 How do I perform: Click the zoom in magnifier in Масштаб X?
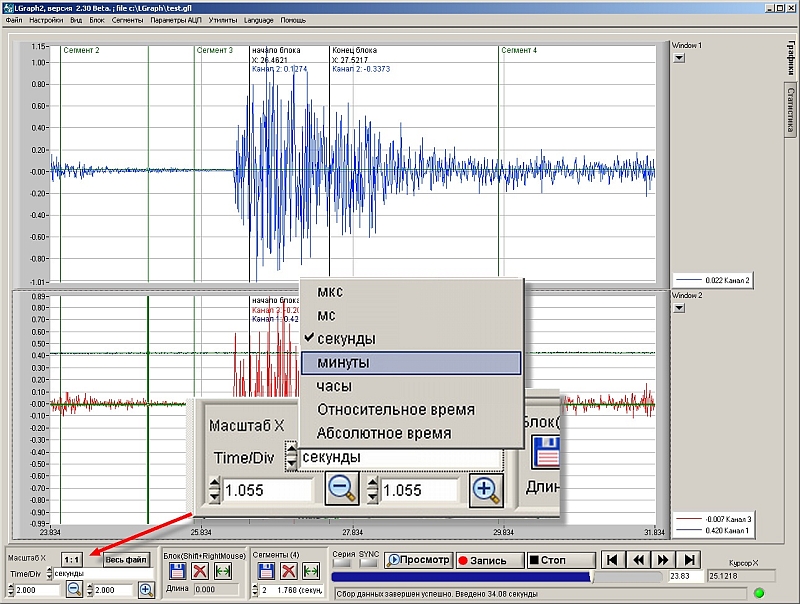(x=146, y=590)
